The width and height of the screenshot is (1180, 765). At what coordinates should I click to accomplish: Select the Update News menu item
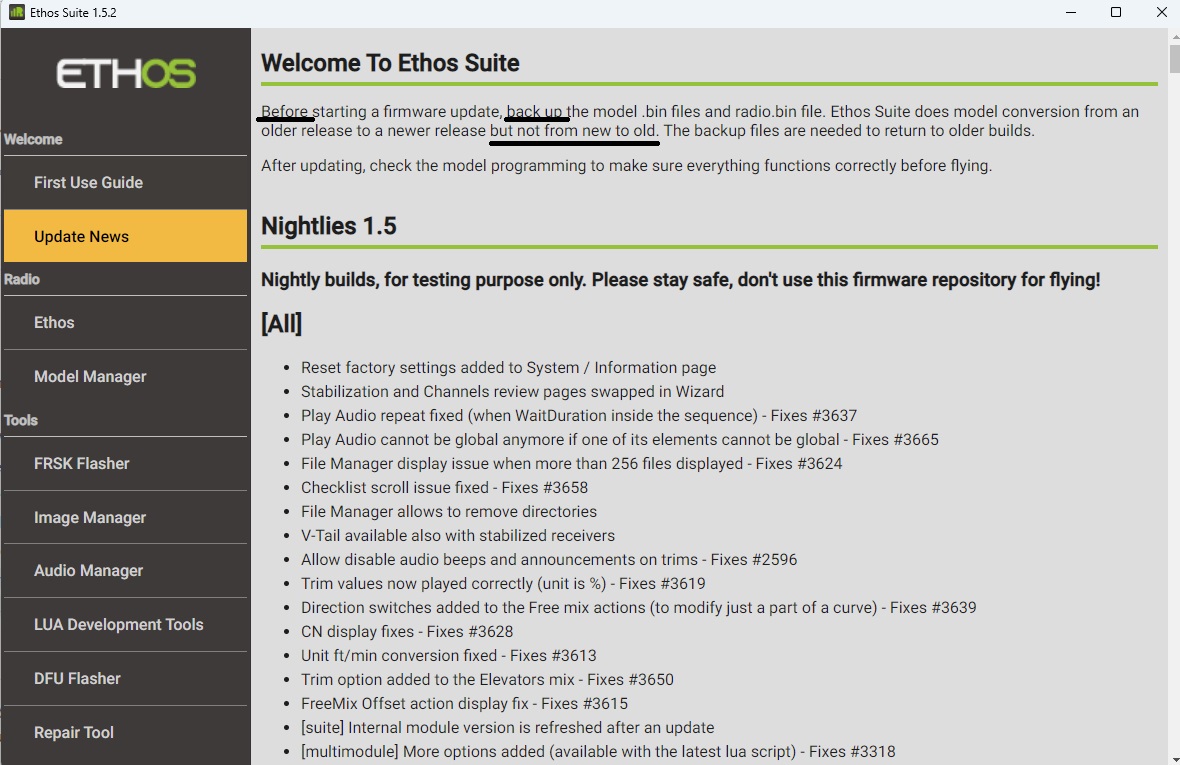pos(125,236)
